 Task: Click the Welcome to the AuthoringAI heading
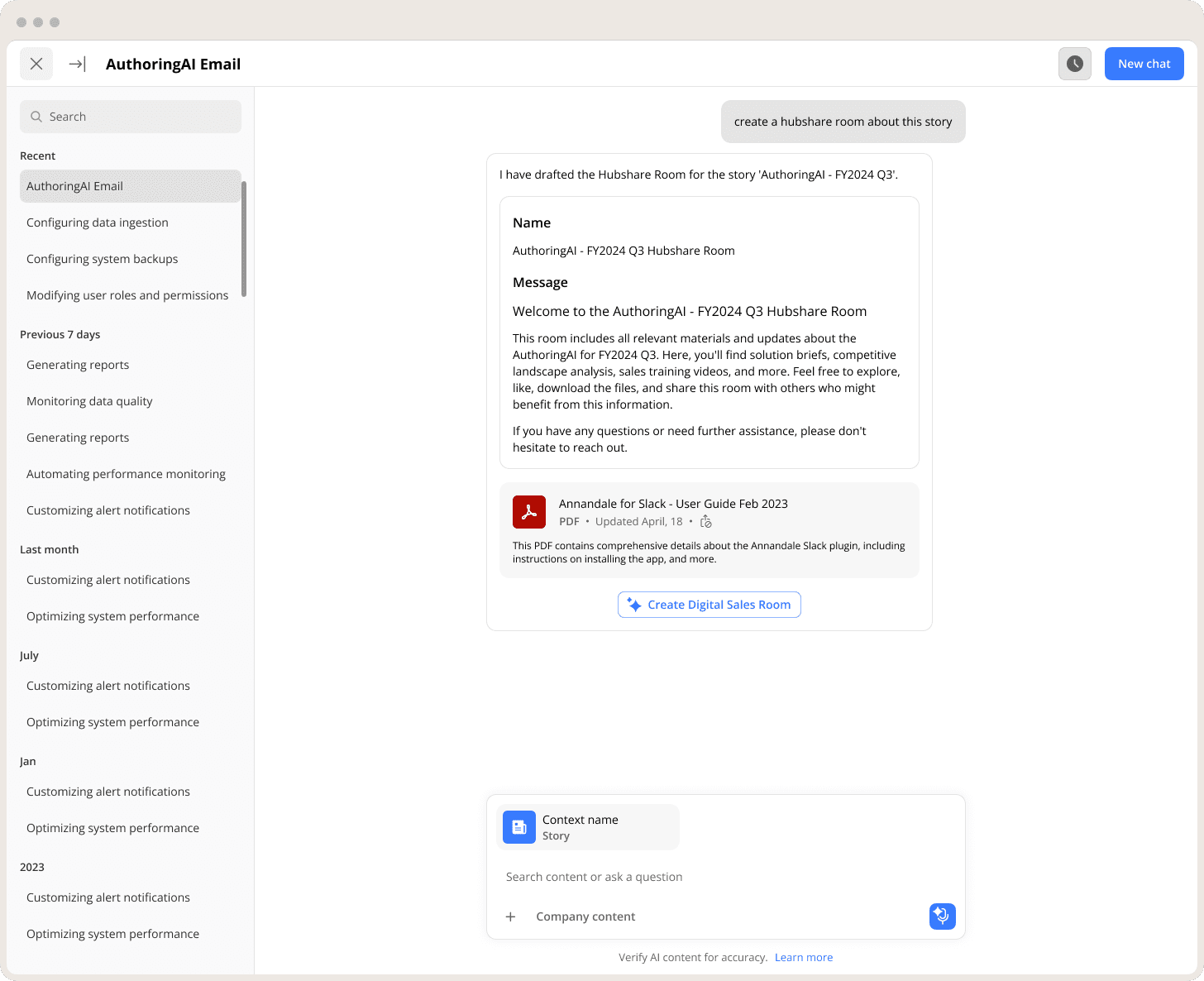690,312
